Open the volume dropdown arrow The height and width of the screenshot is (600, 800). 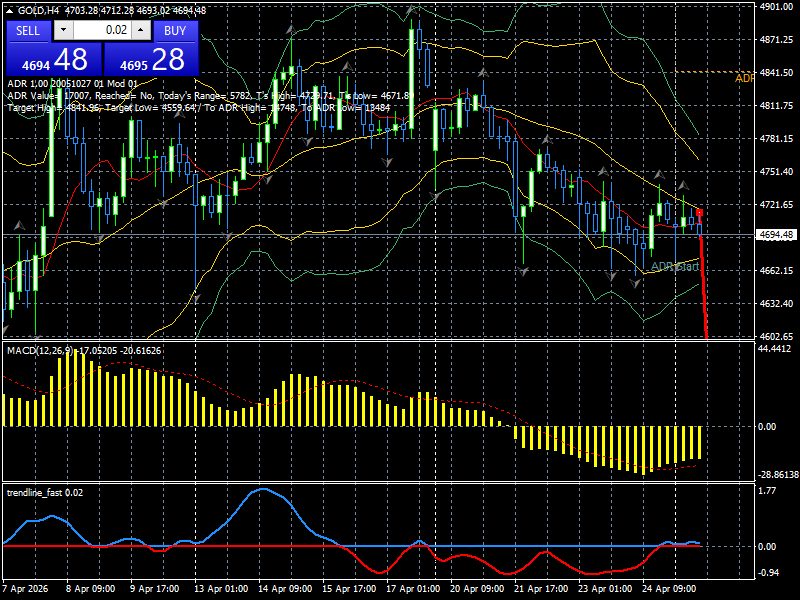[x=63, y=30]
